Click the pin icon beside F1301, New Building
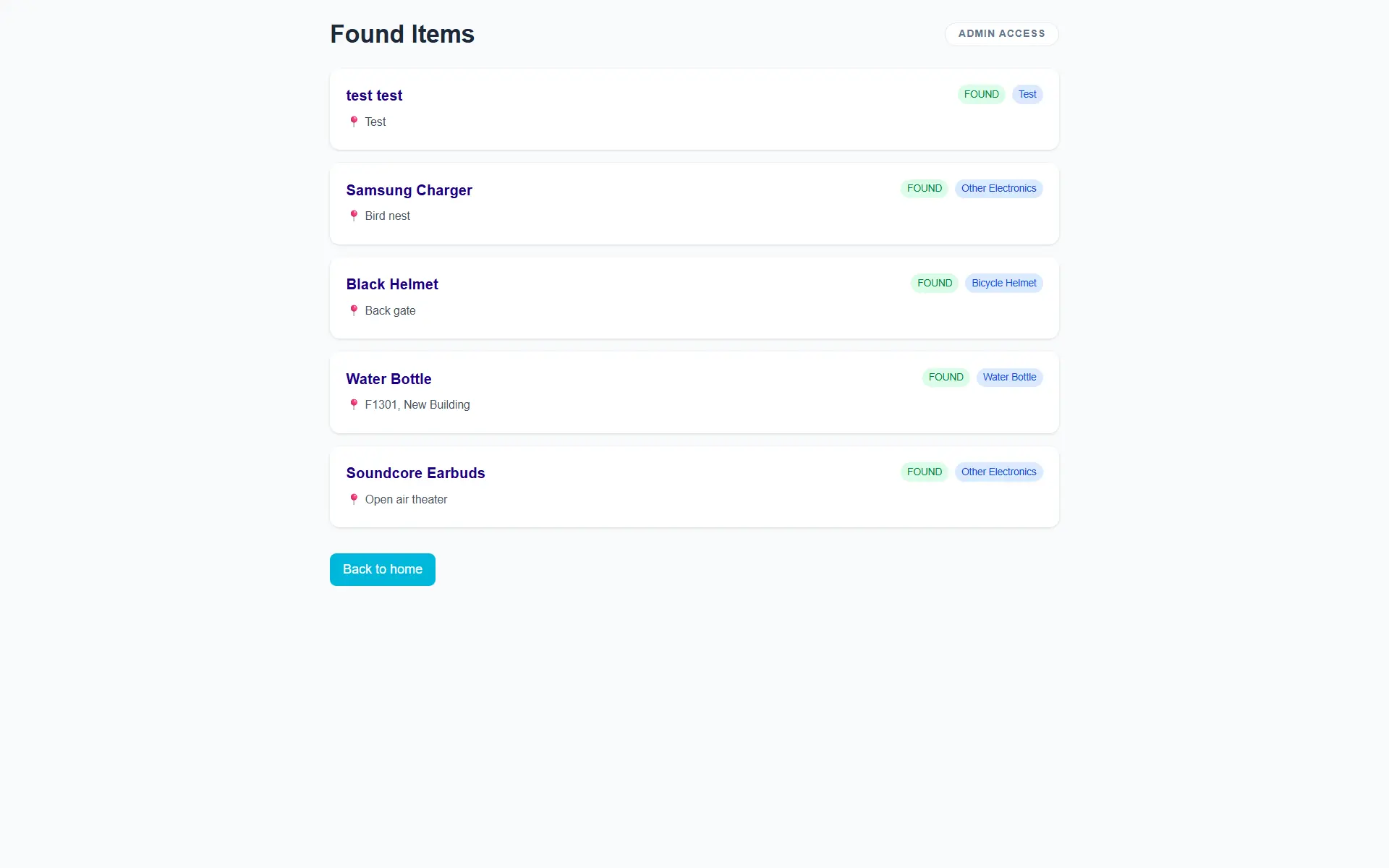 [354, 404]
